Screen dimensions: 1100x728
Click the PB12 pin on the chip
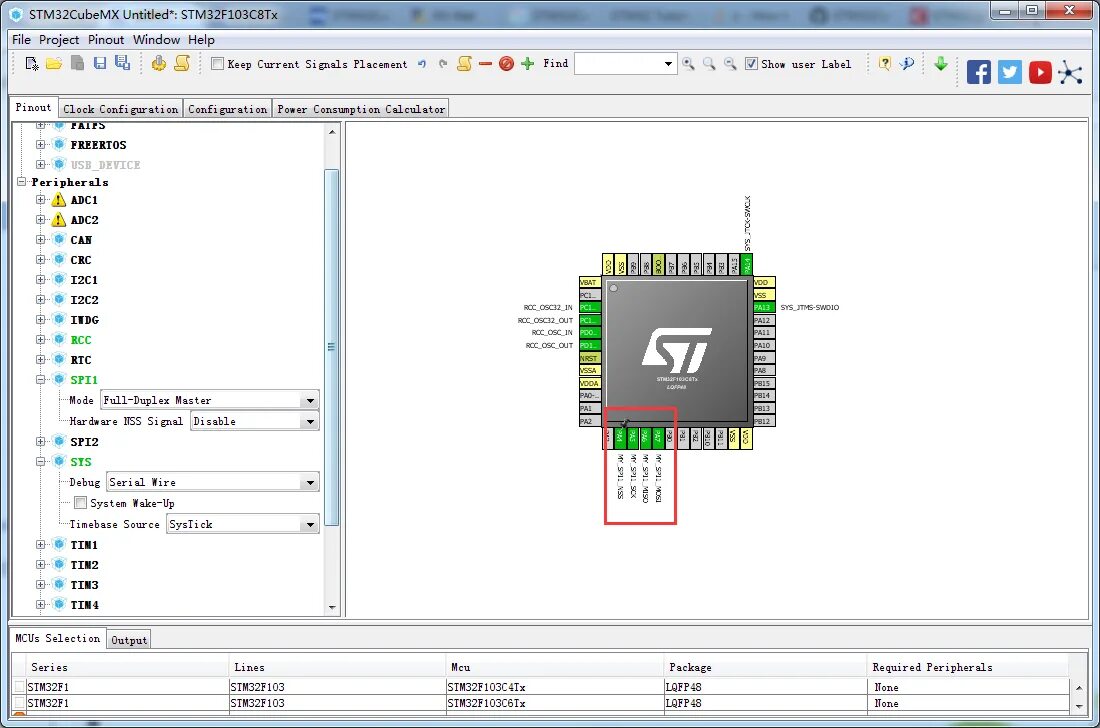[x=764, y=421]
